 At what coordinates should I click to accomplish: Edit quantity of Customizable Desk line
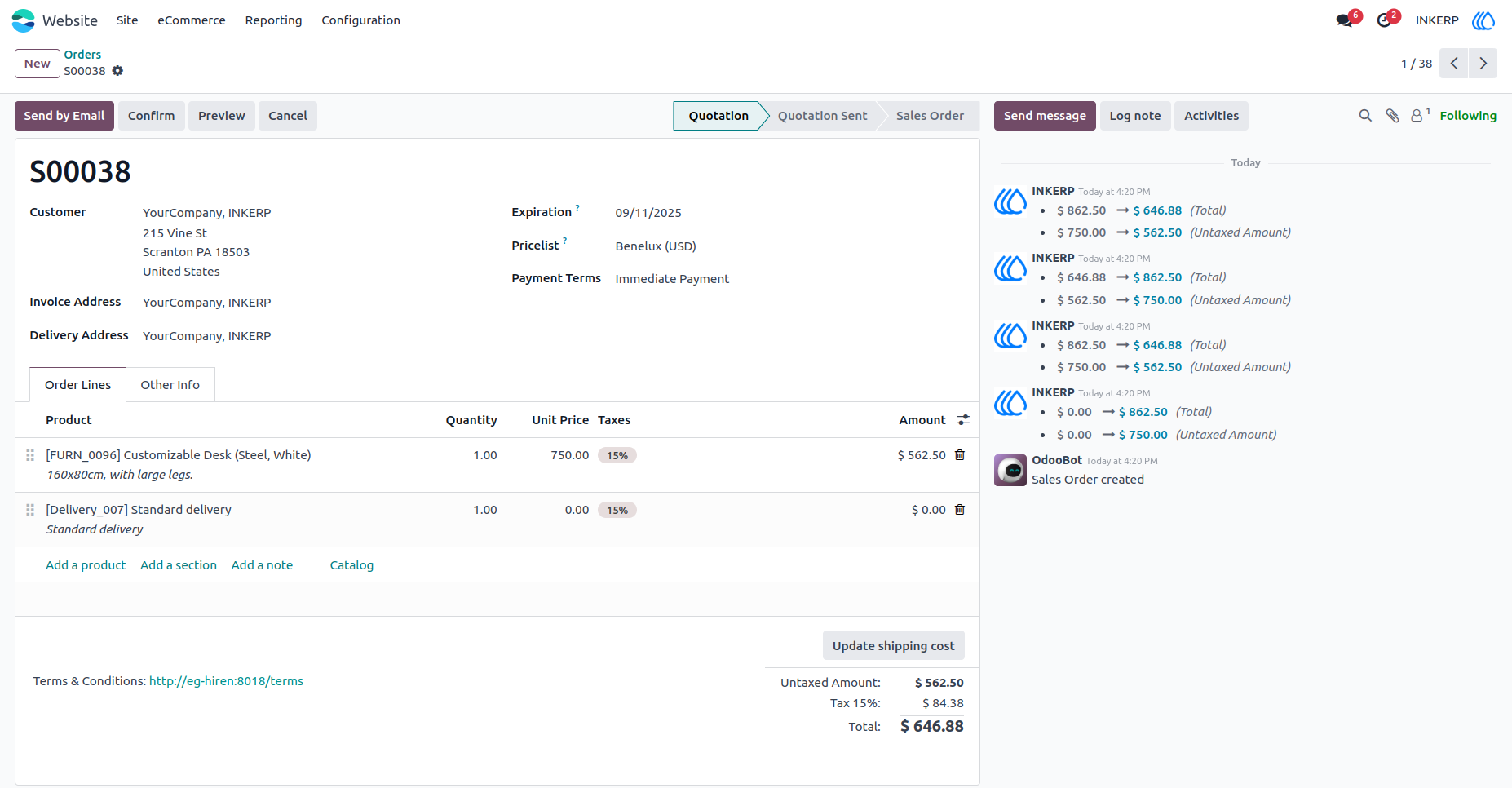click(x=484, y=455)
